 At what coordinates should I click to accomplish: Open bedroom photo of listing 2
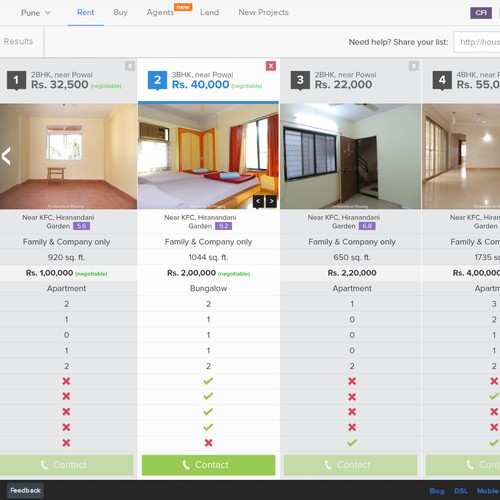(208, 156)
